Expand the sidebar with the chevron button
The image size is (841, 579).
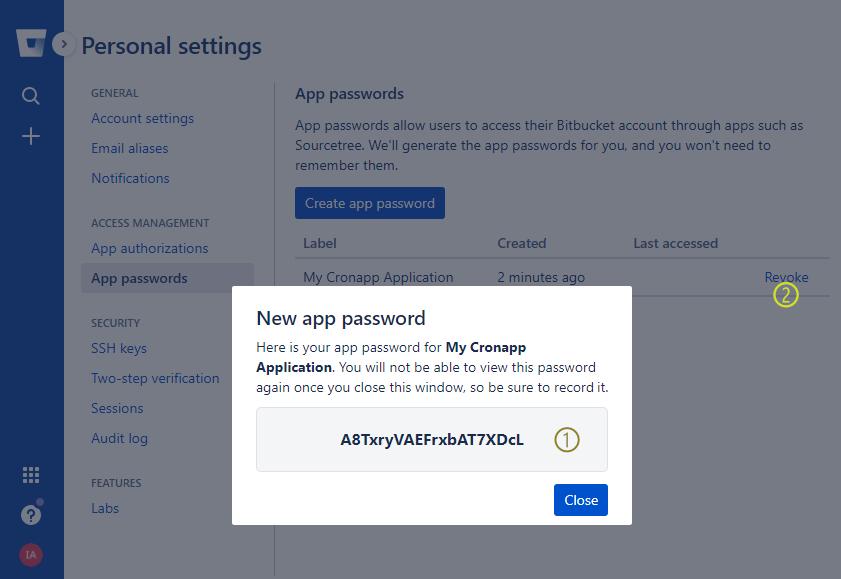pyautogui.click(x=64, y=44)
